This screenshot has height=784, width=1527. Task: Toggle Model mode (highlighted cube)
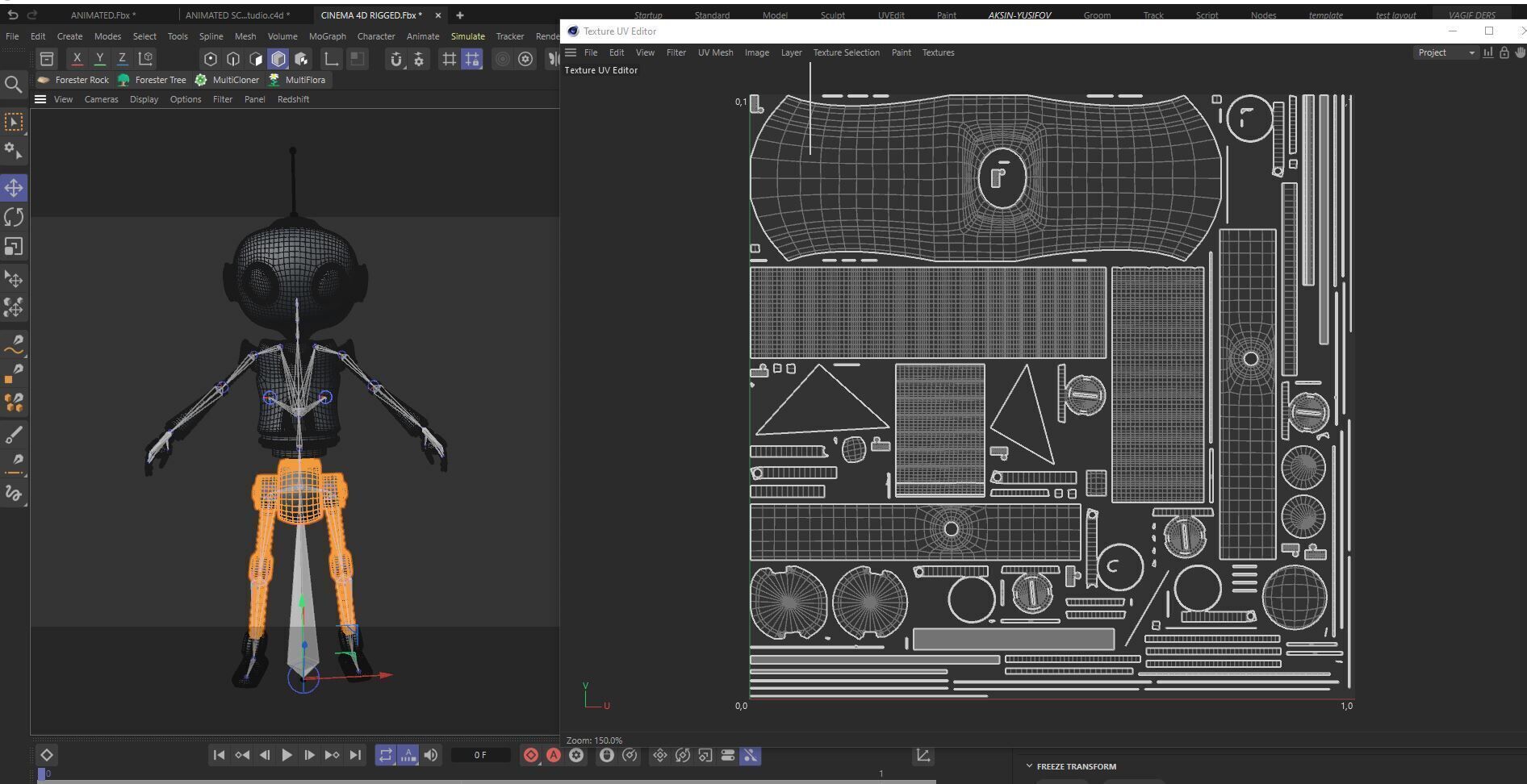coord(278,59)
